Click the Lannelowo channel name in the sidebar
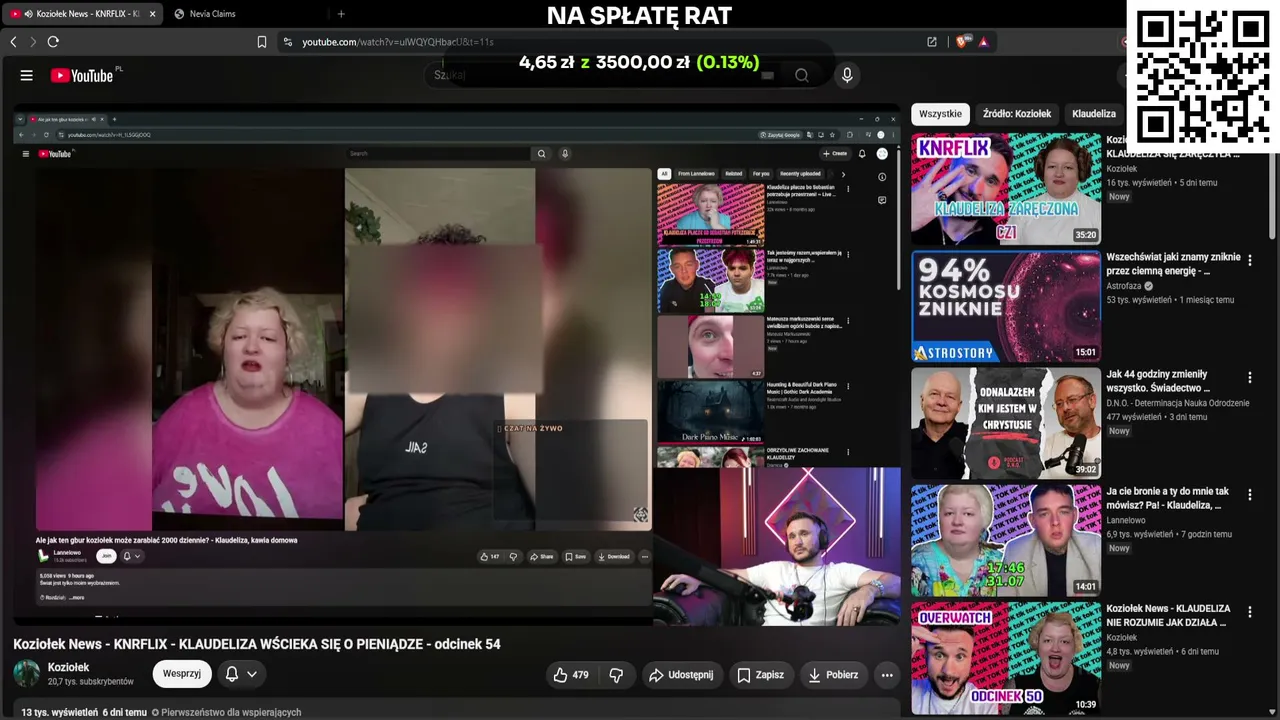This screenshot has width=1280, height=720. pyautogui.click(x=1126, y=520)
